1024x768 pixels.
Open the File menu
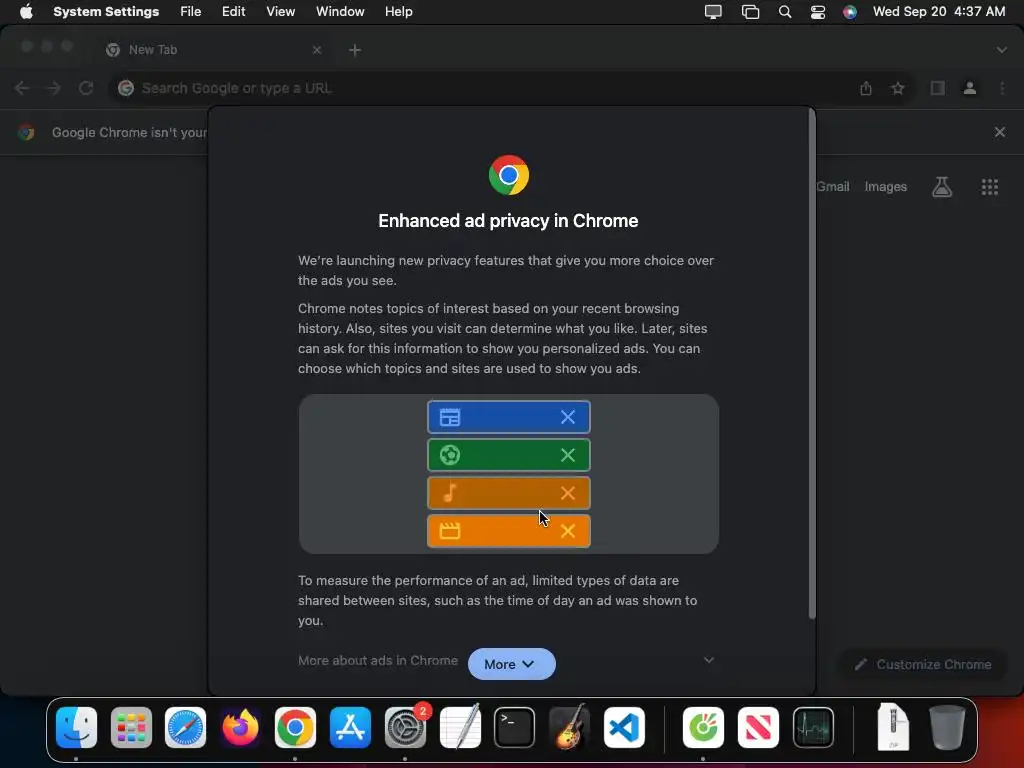(191, 12)
